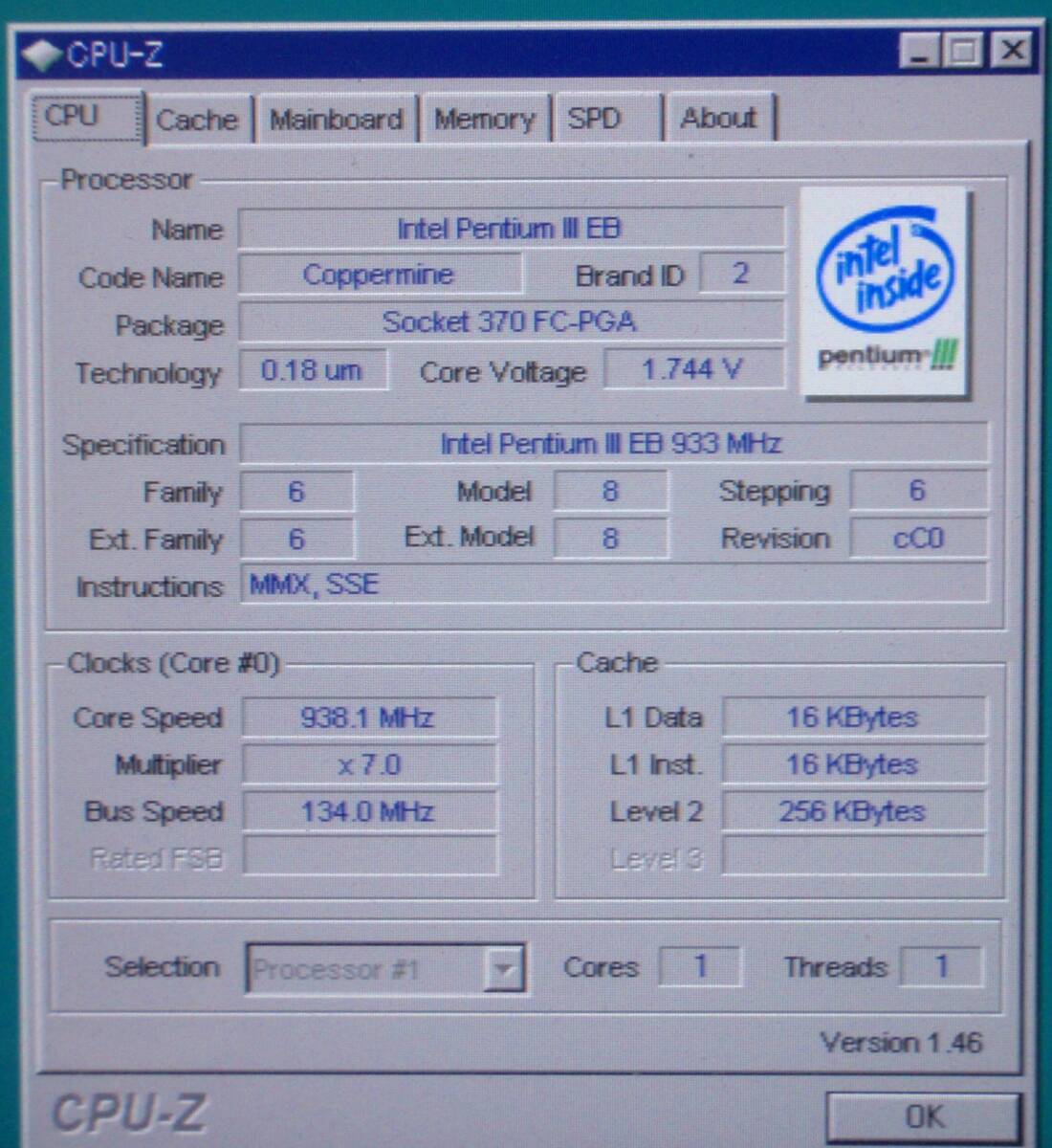Click the Model value field
The height and width of the screenshot is (1148, 1052).
(611, 491)
